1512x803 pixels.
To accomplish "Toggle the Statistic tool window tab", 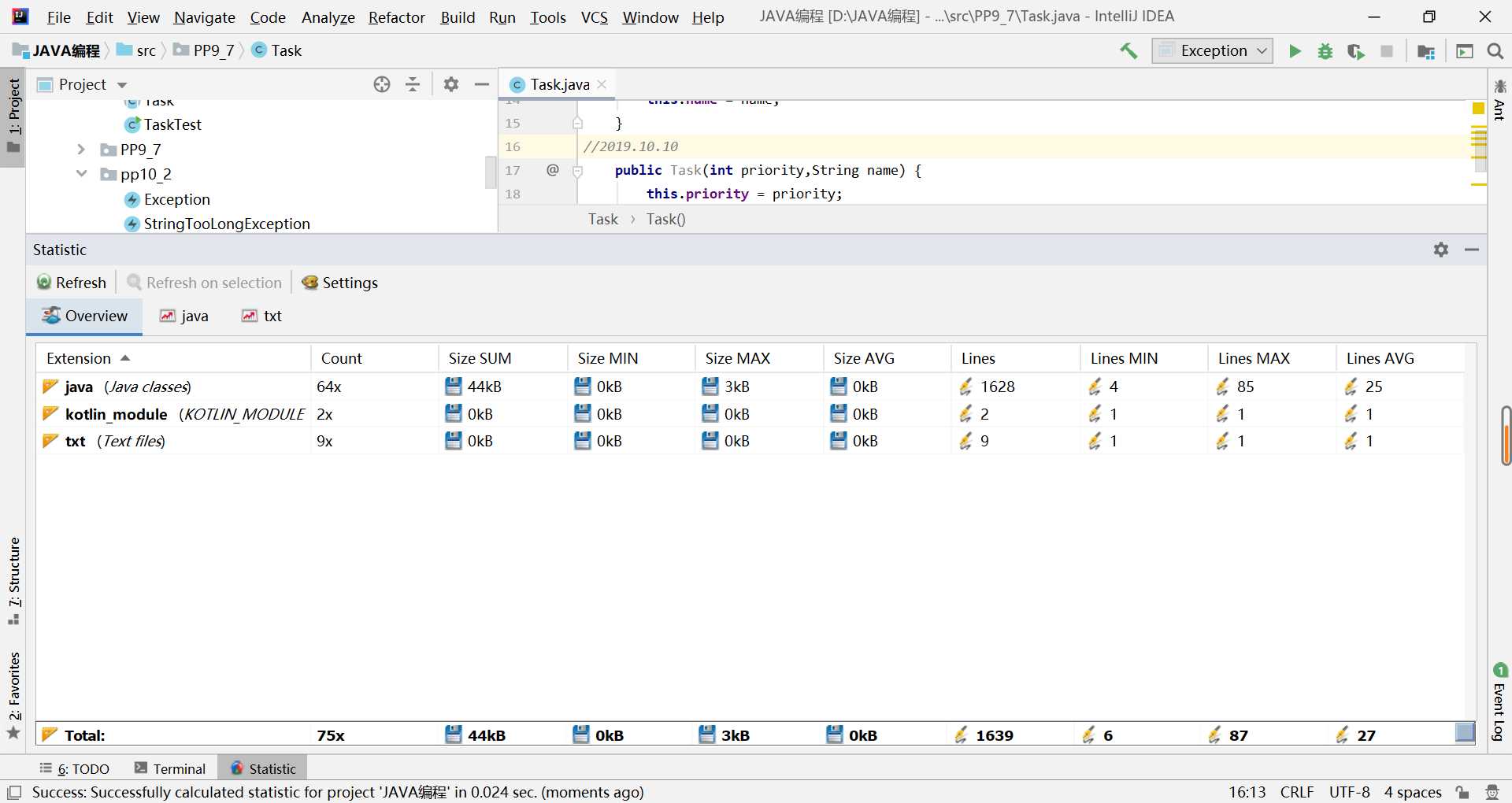I will [x=263, y=768].
